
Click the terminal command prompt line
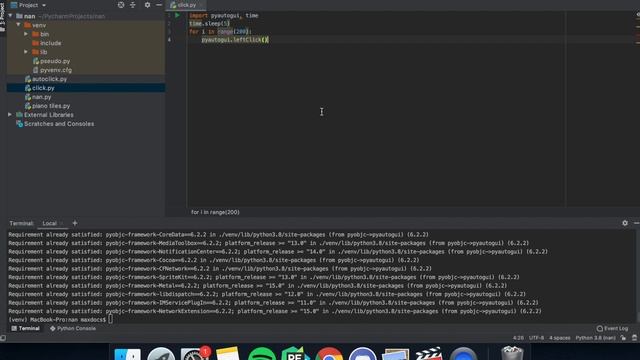pos(61,320)
